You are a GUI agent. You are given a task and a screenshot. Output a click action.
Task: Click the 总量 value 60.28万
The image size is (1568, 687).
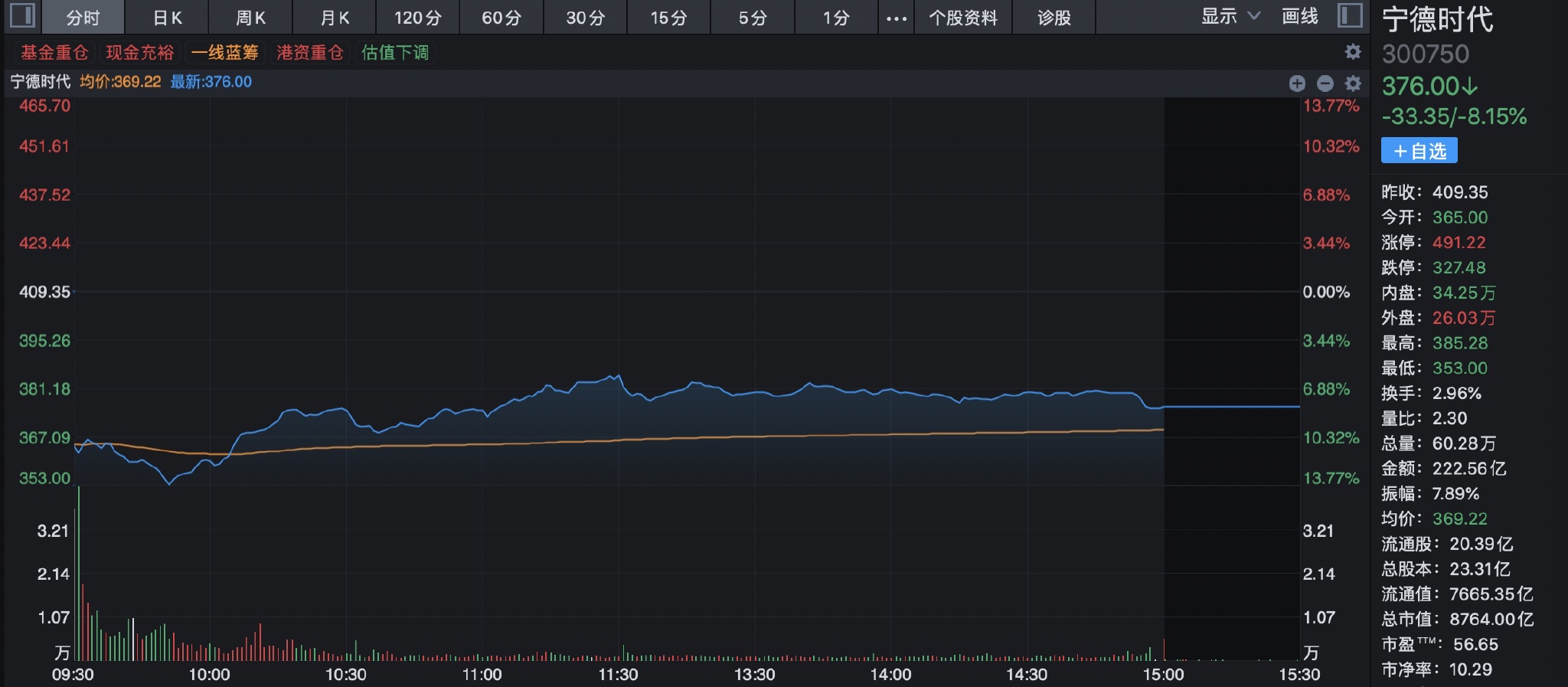(1464, 443)
